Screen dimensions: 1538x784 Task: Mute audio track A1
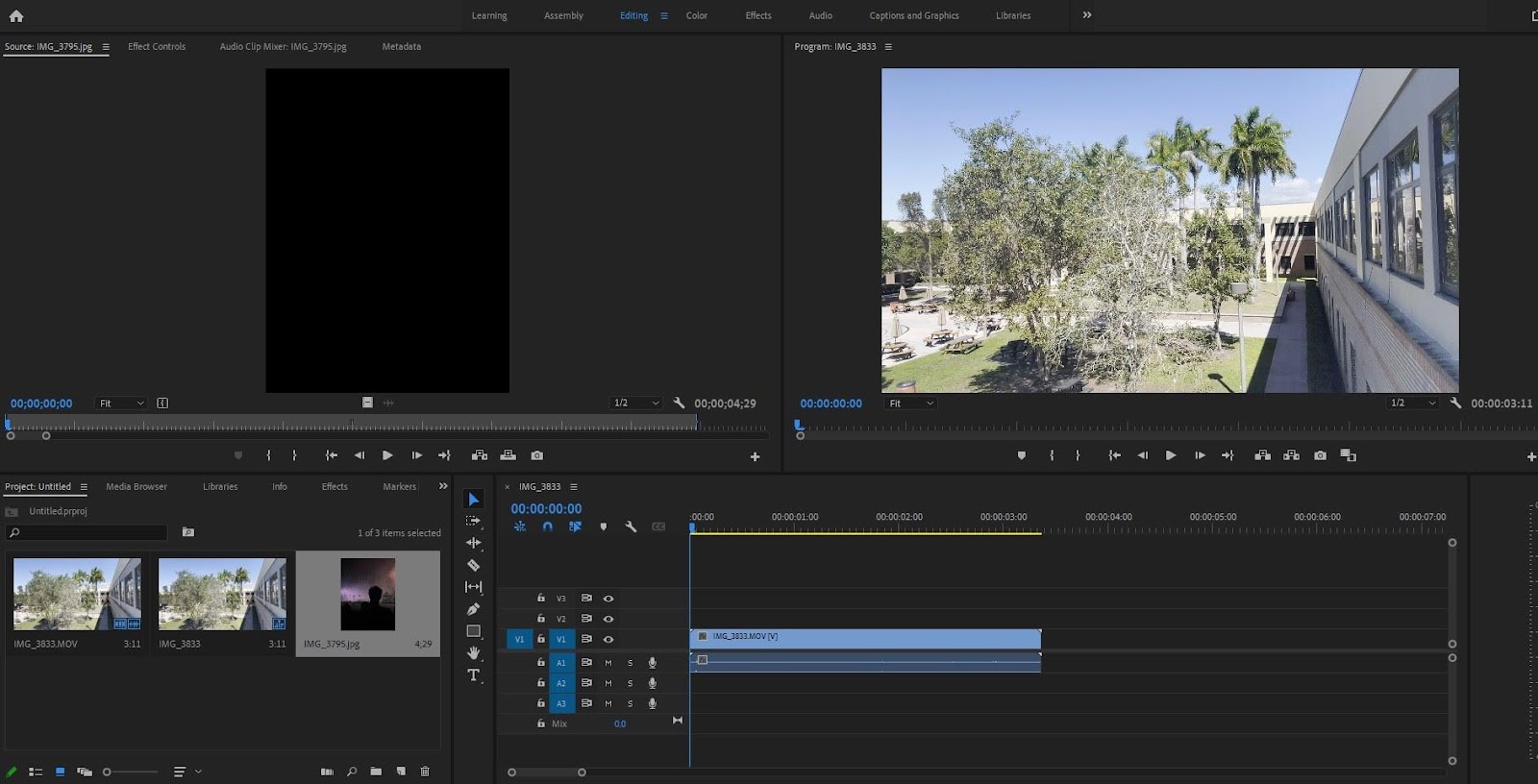click(608, 663)
